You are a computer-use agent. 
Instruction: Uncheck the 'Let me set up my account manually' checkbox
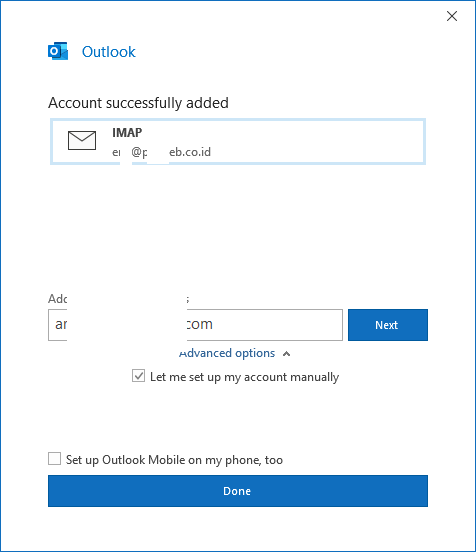click(x=138, y=376)
